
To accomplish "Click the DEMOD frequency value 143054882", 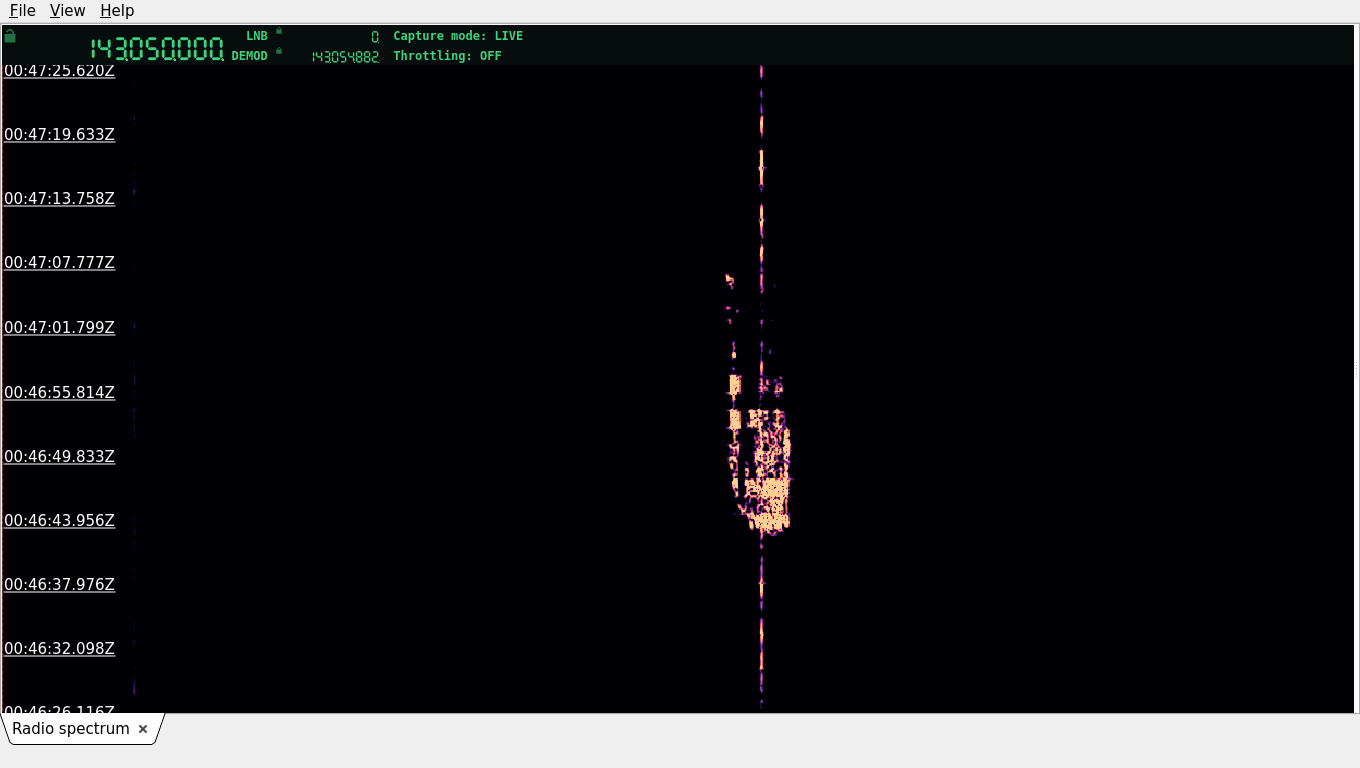I will [x=345, y=57].
